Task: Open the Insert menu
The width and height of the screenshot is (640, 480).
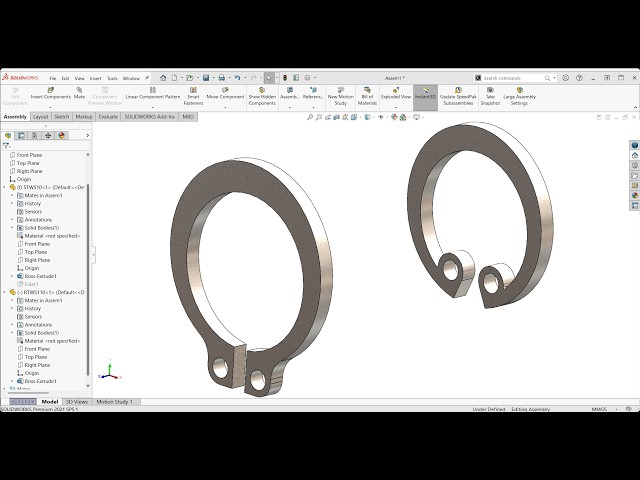Action: click(x=96, y=78)
